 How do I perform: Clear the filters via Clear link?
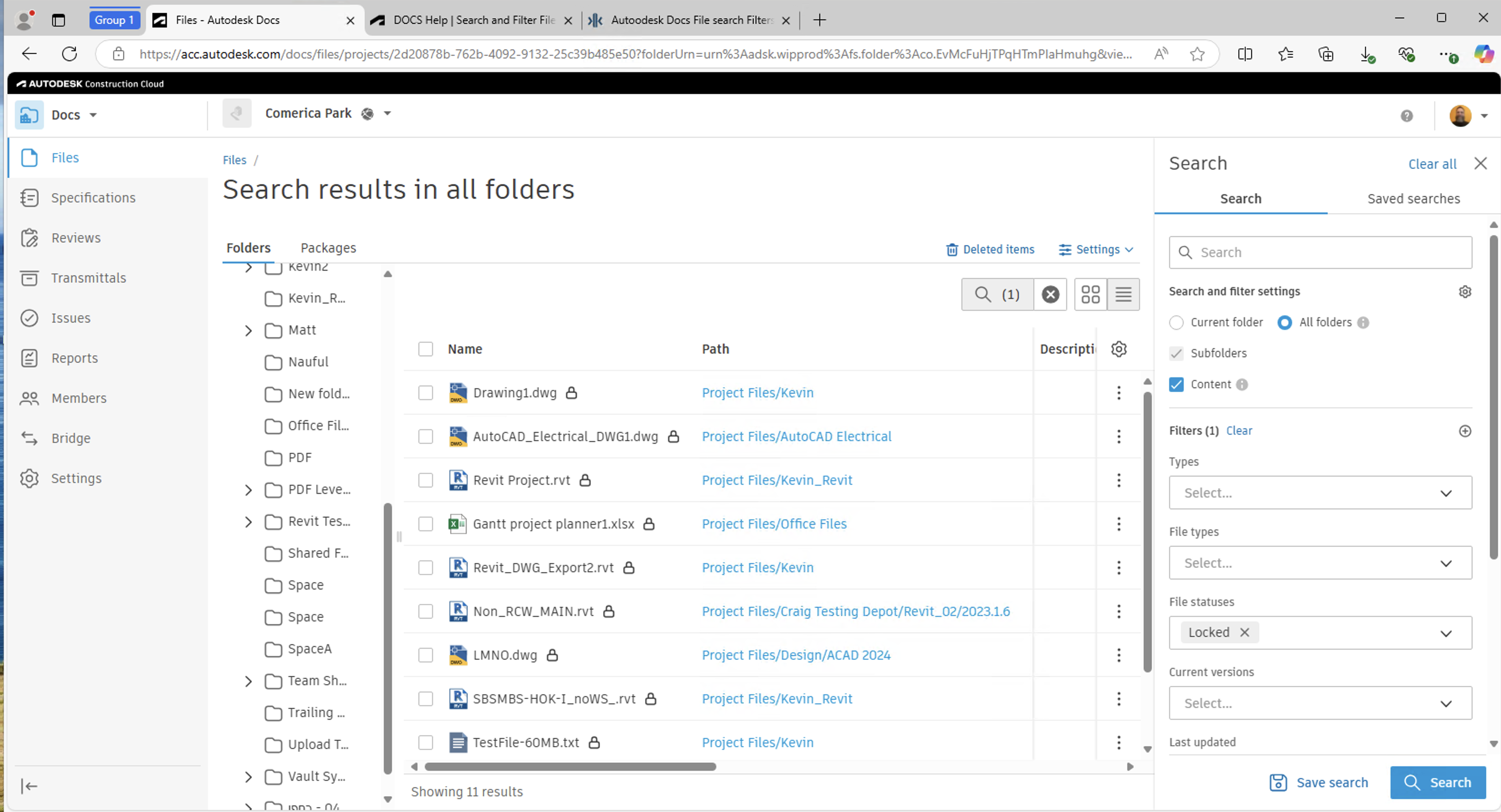(x=1239, y=431)
